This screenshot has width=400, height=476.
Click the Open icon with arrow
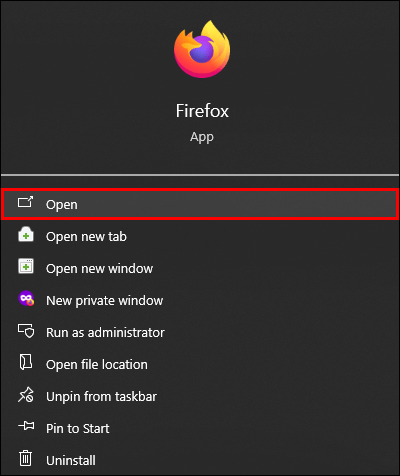click(x=26, y=202)
